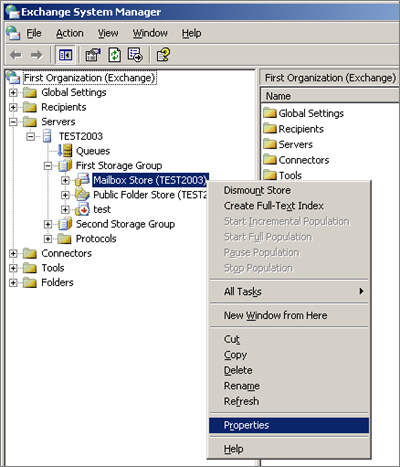Click the Refresh toolbar icon
Image resolution: width=400 pixels, height=467 pixels.
[114, 55]
